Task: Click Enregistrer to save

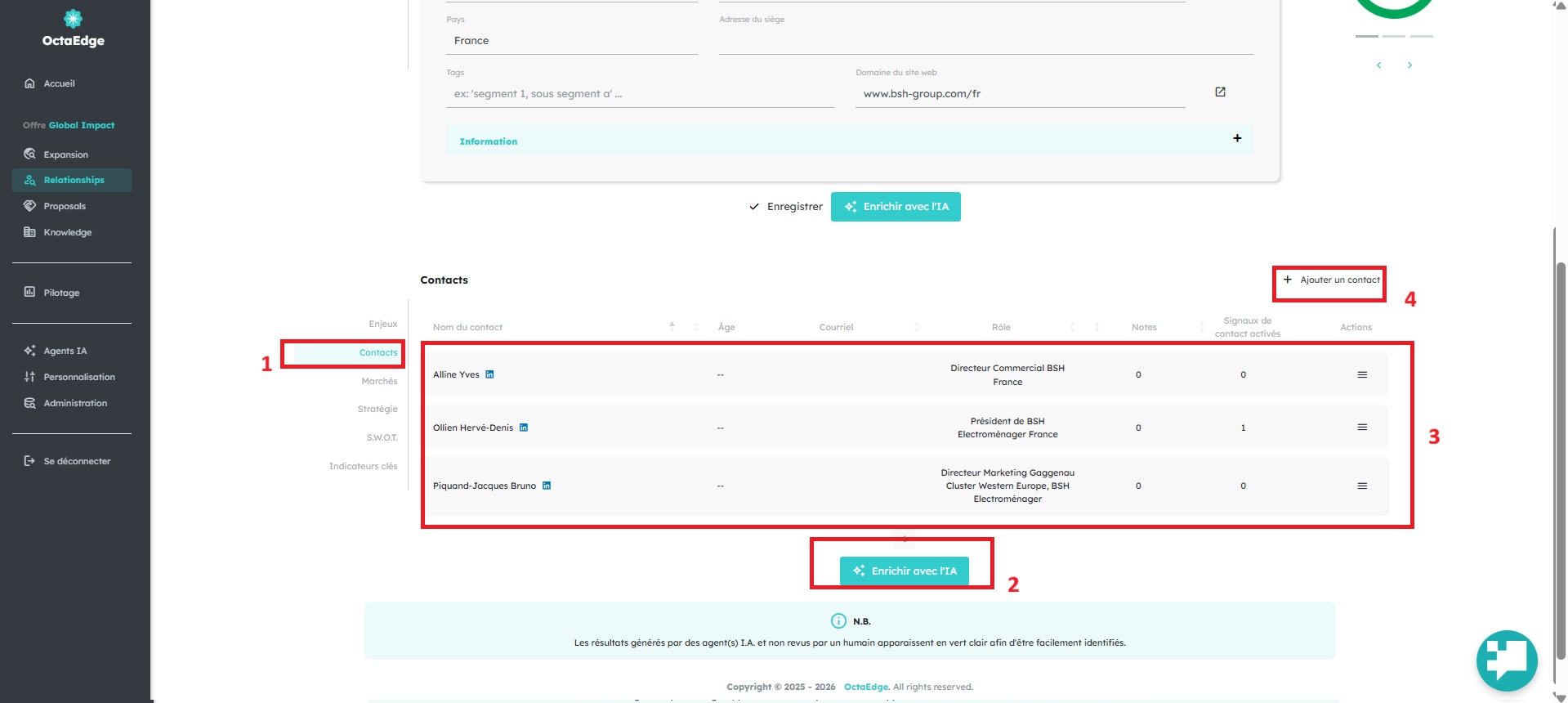Action: [786, 207]
